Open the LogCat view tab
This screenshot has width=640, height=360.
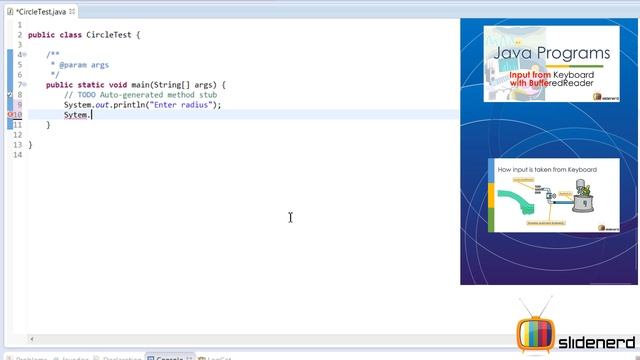[215, 358]
